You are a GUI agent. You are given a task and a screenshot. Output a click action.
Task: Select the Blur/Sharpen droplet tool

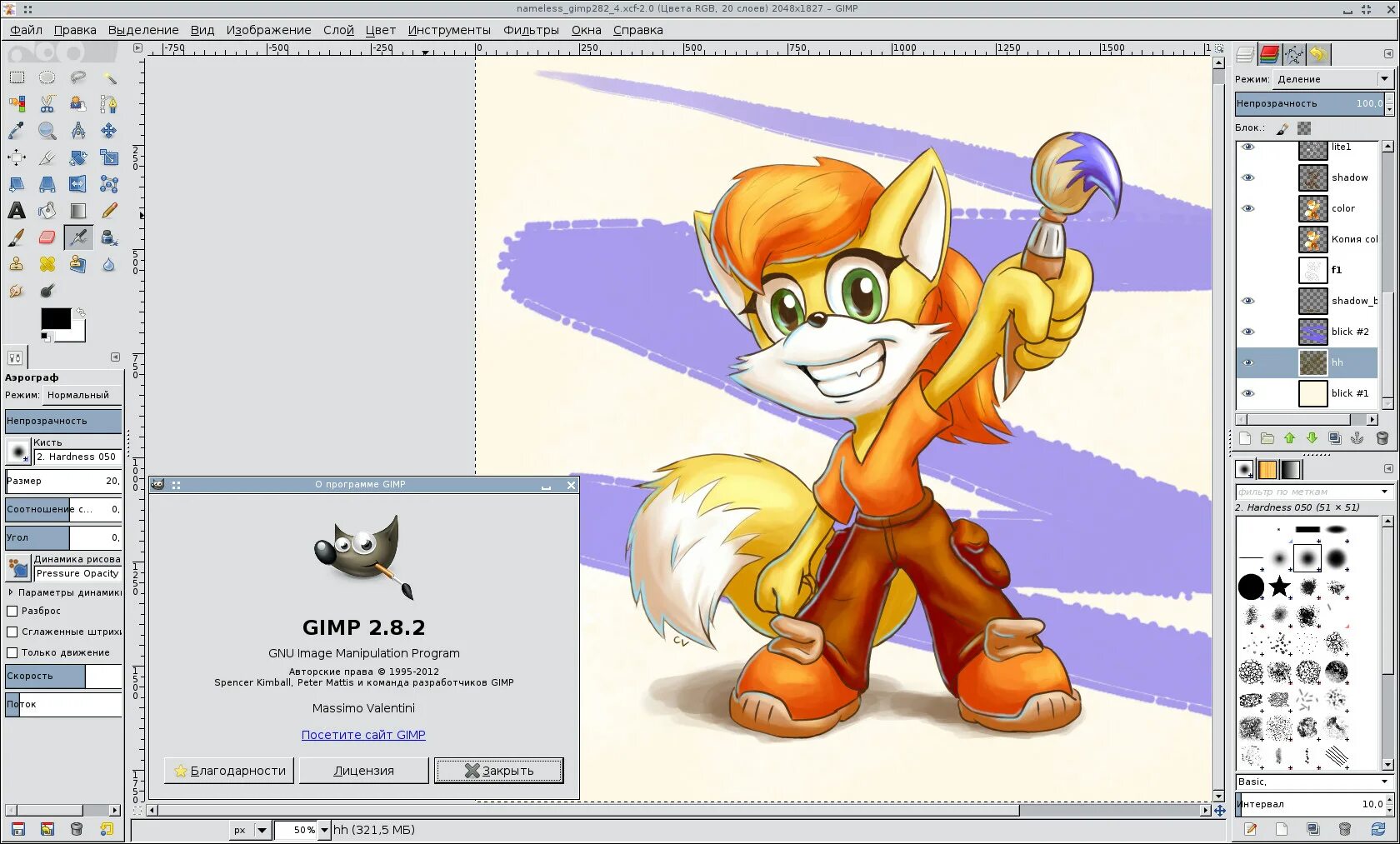(x=109, y=264)
